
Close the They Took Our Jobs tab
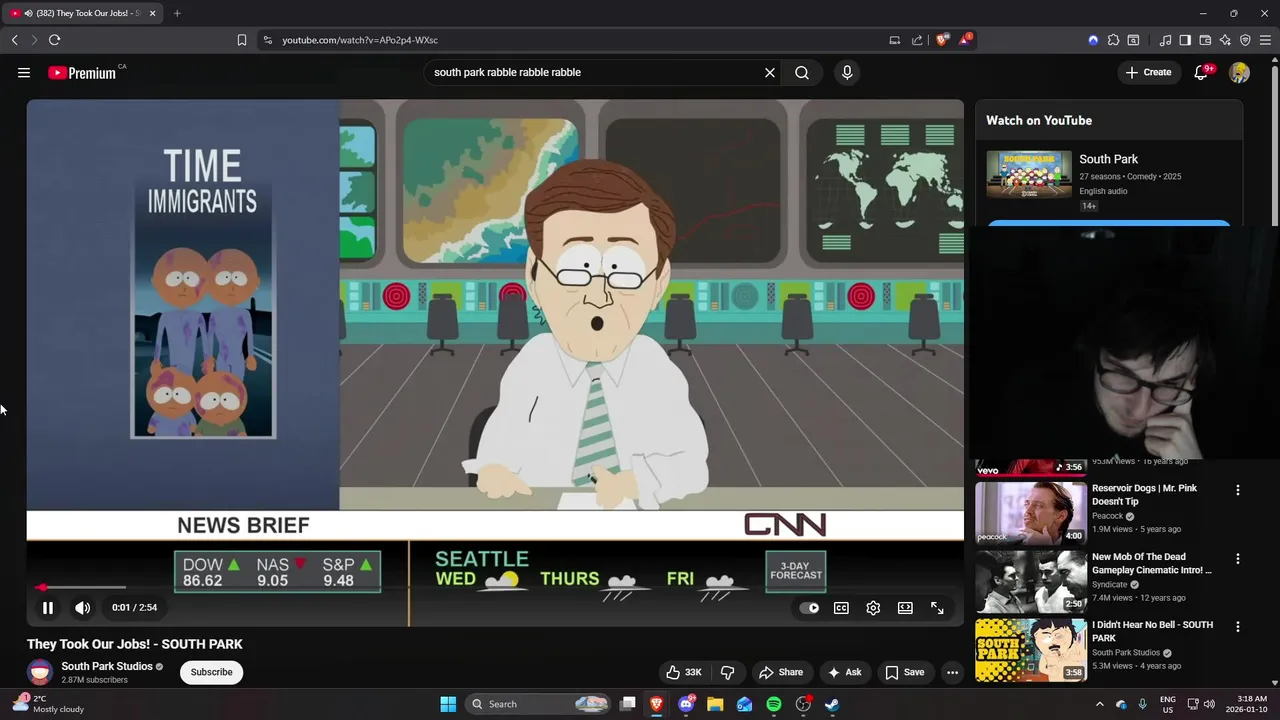pyautogui.click(x=152, y=13)
